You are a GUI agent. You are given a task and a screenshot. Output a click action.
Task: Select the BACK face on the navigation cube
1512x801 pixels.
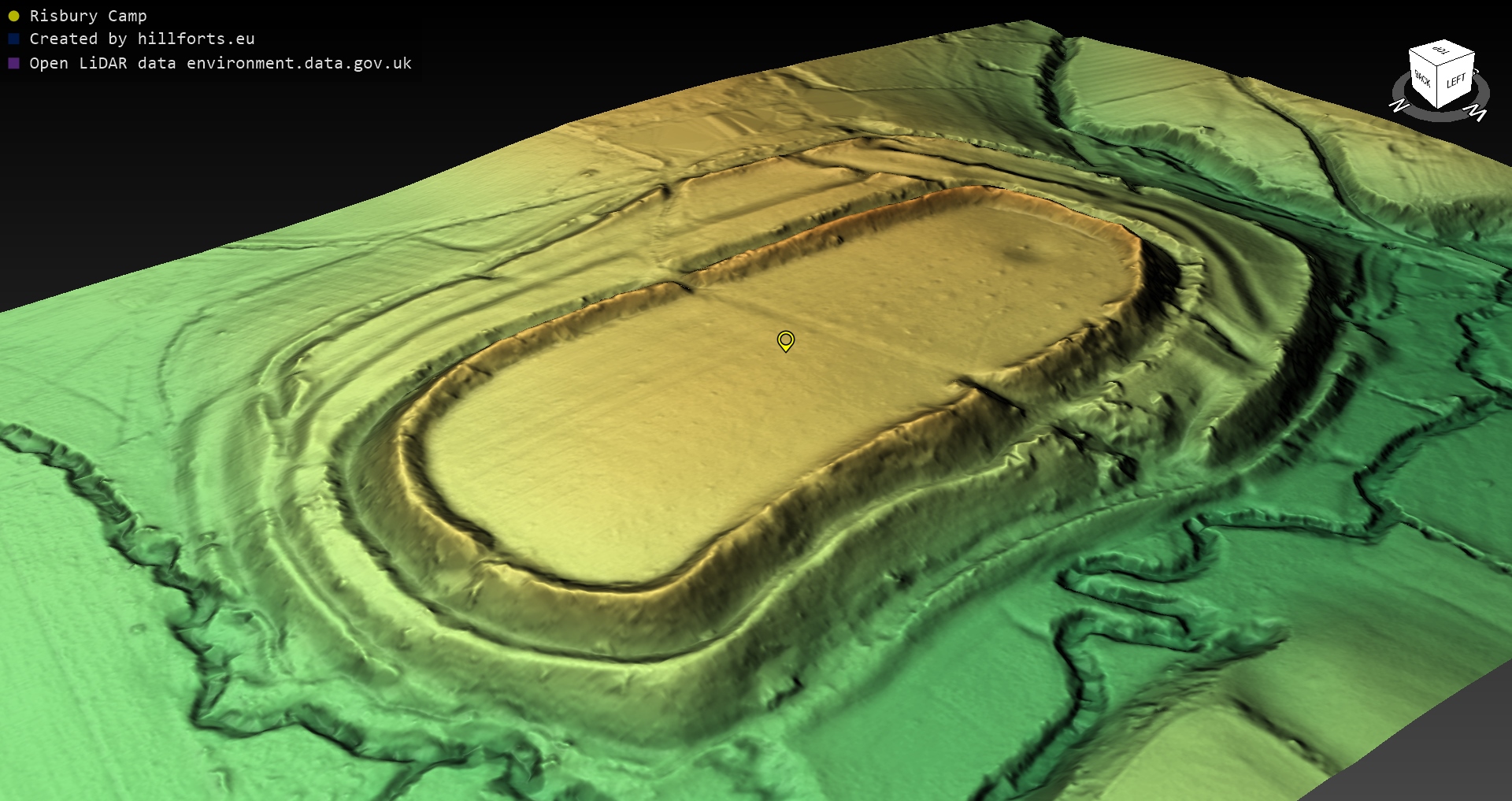coord(1423,80)
